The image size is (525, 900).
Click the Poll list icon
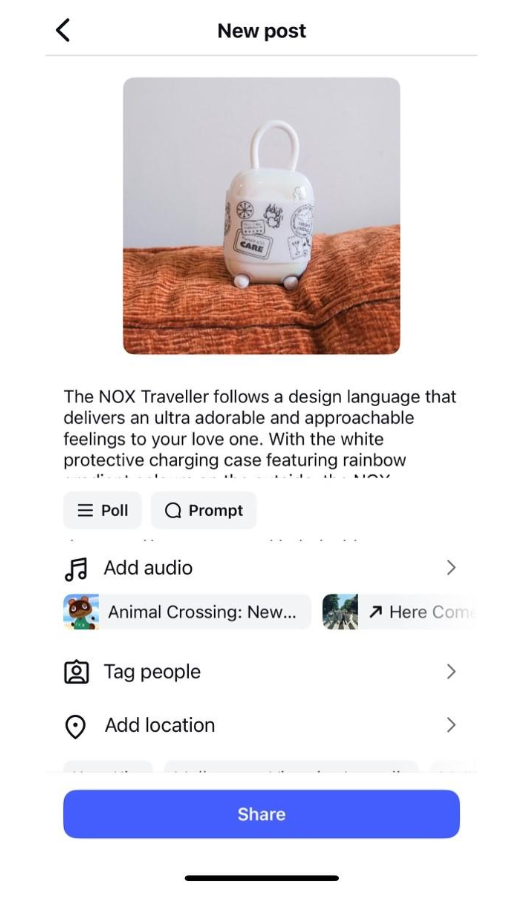pos(85,510)
